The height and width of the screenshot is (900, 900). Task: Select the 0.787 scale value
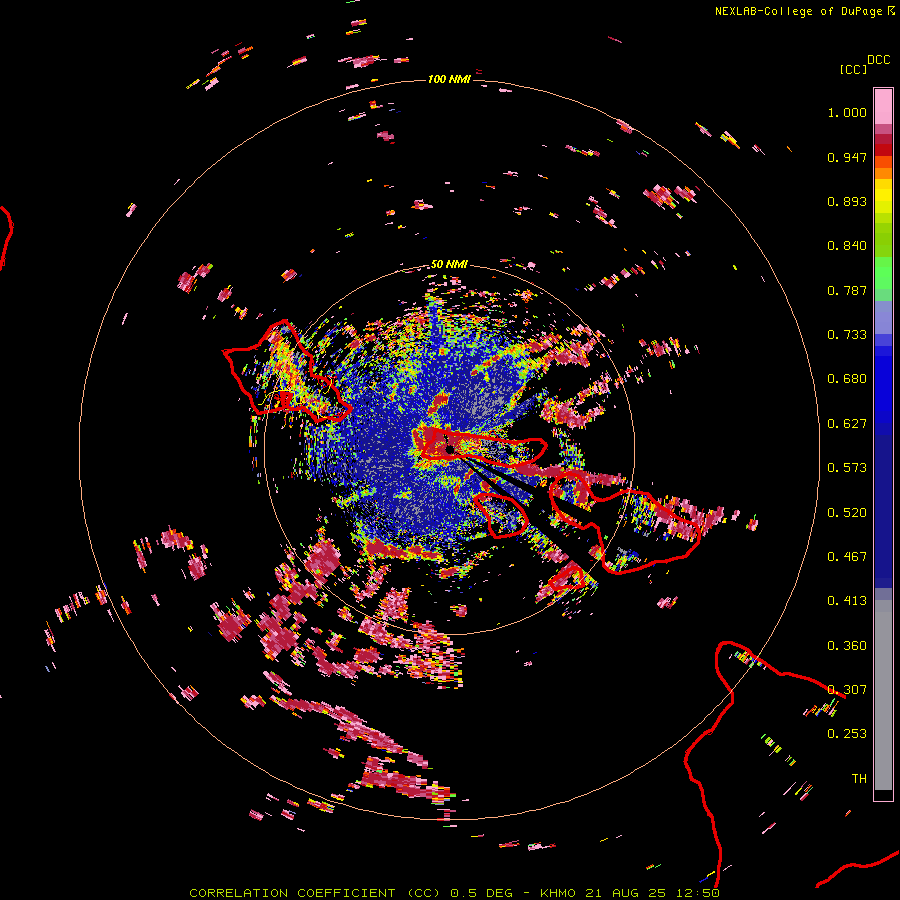click(847, 290)
